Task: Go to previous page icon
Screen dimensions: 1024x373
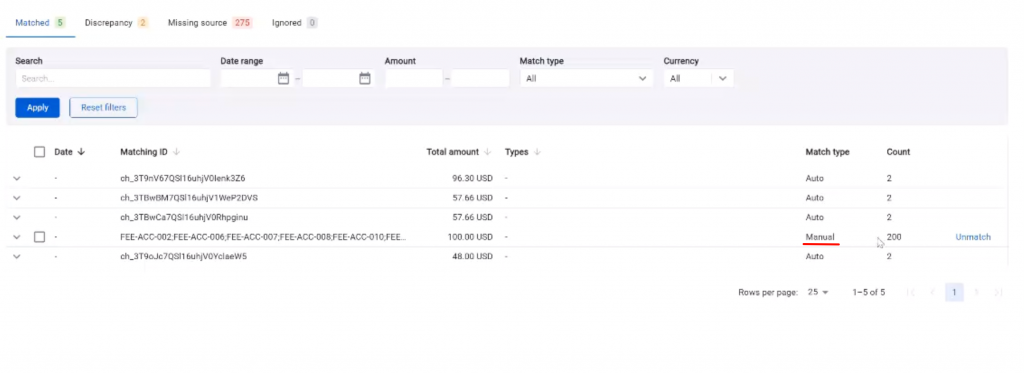Action: pos(933,292)
